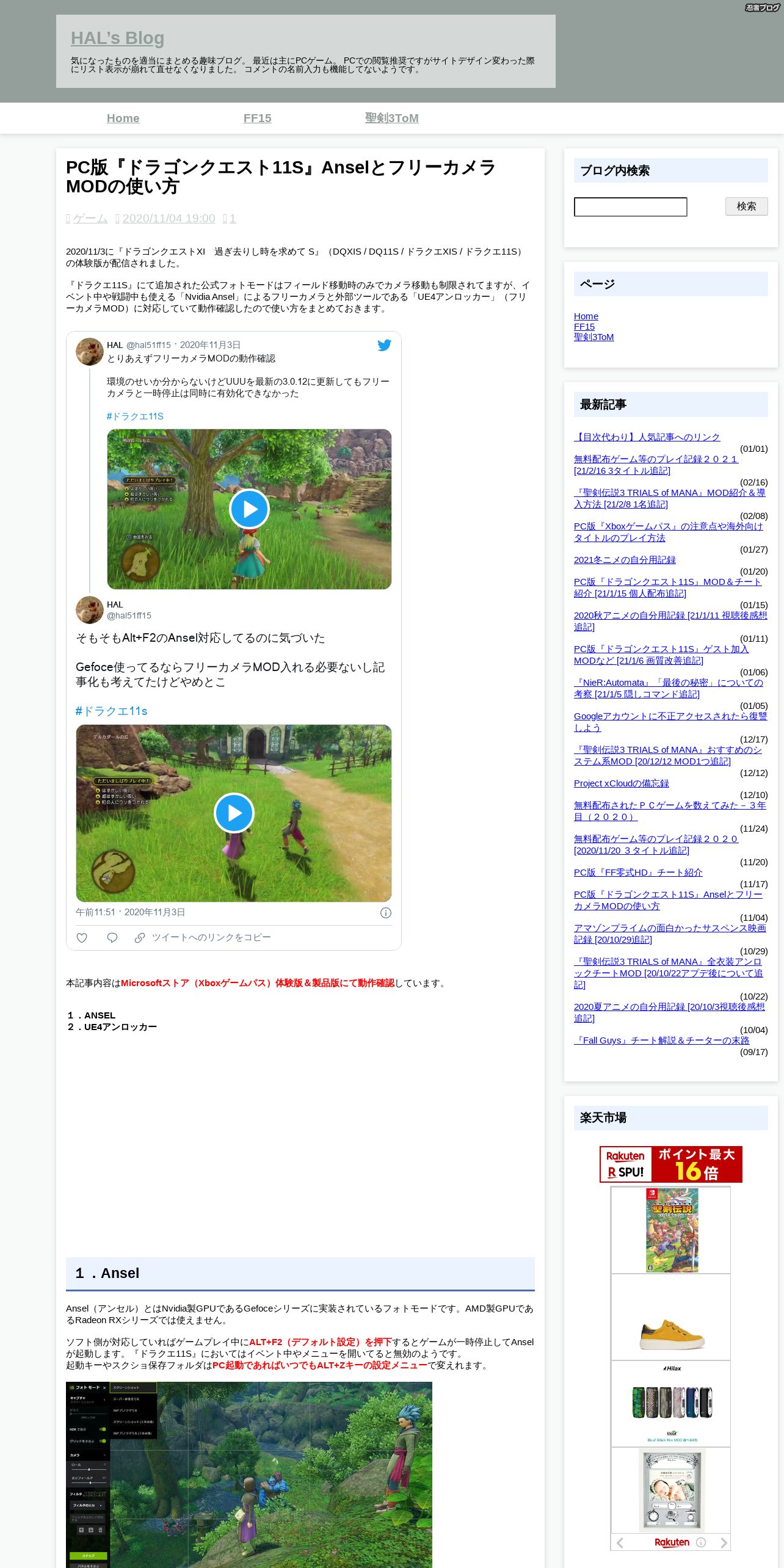Open 【目次代わり】人気記事へのリンク article

(647, 437)
